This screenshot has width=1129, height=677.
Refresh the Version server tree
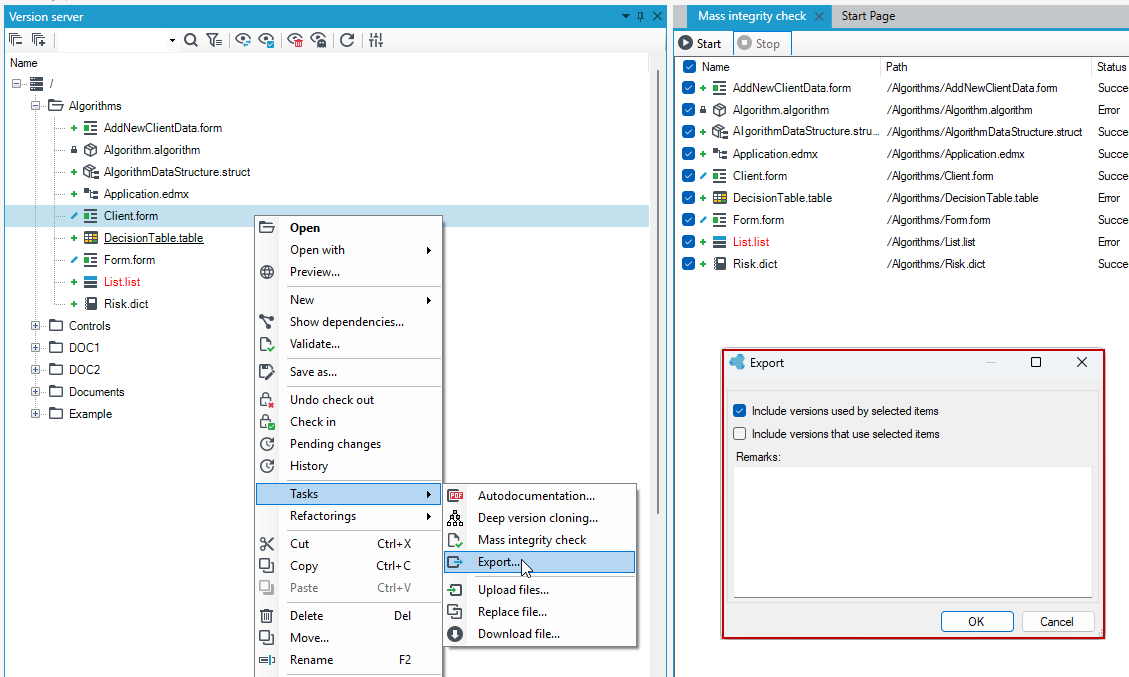click(x=347, y=40)
